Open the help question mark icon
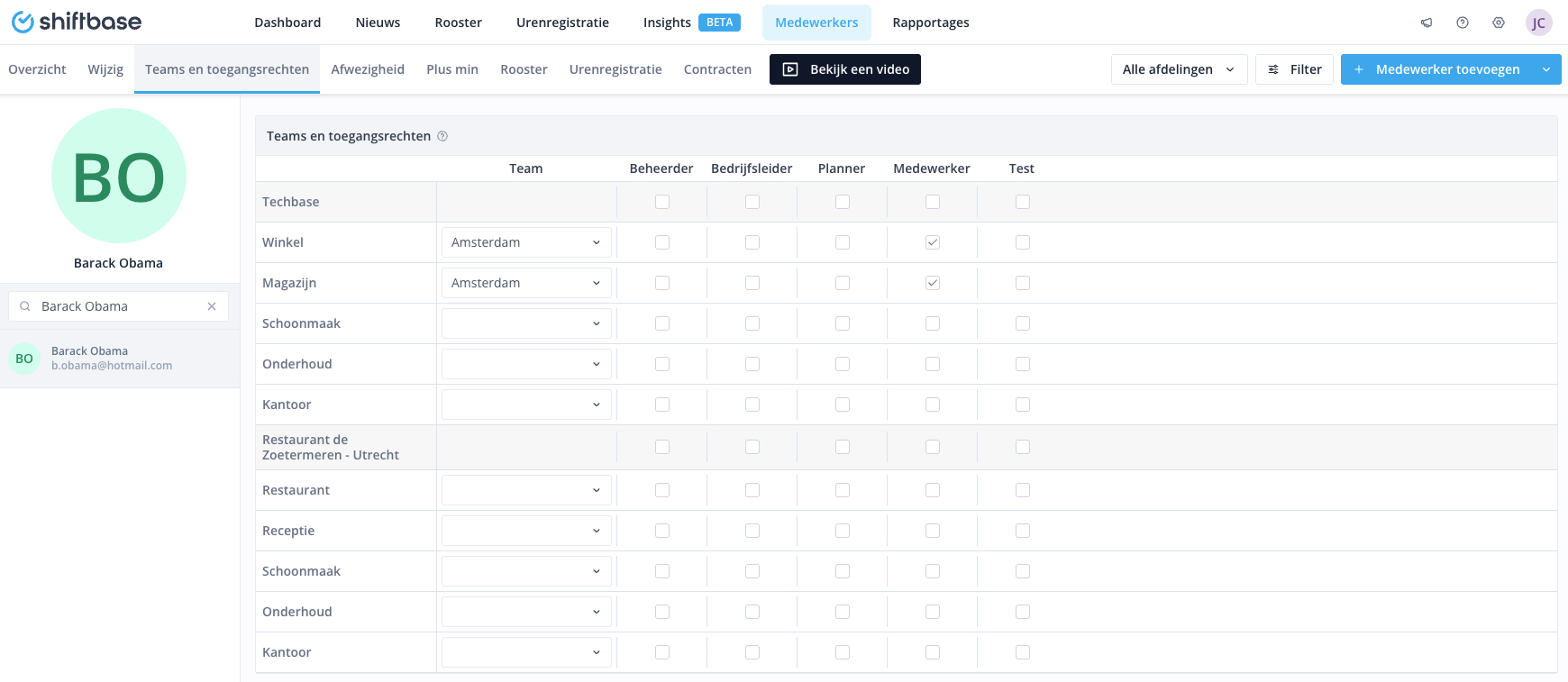 [x=1463, y=23]
